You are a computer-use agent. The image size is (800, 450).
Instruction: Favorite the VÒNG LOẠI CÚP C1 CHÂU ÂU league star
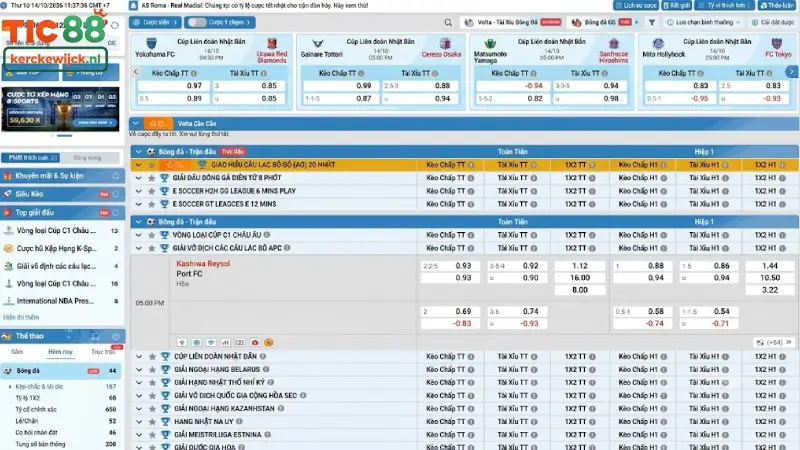pyautogui.click(x=152, y=235)
